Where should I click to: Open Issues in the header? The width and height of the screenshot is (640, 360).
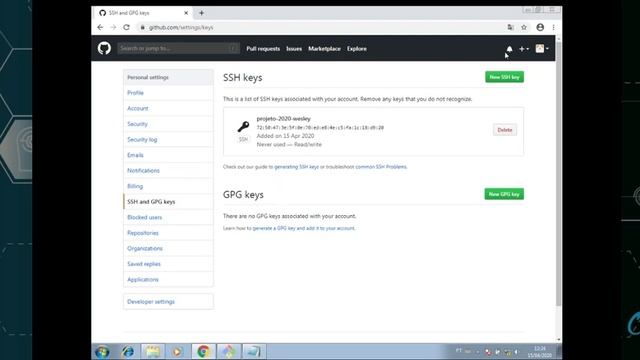[x=294, y=49]
